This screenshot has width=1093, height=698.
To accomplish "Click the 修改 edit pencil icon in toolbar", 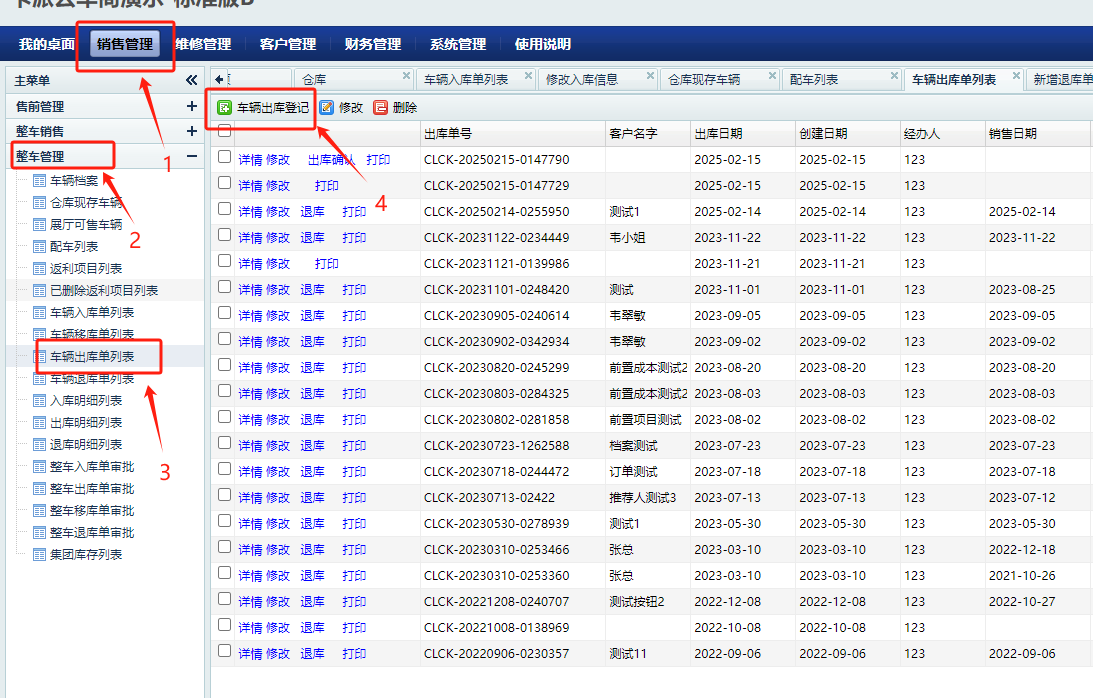I will pyautogui.click(x=327, y=108).
